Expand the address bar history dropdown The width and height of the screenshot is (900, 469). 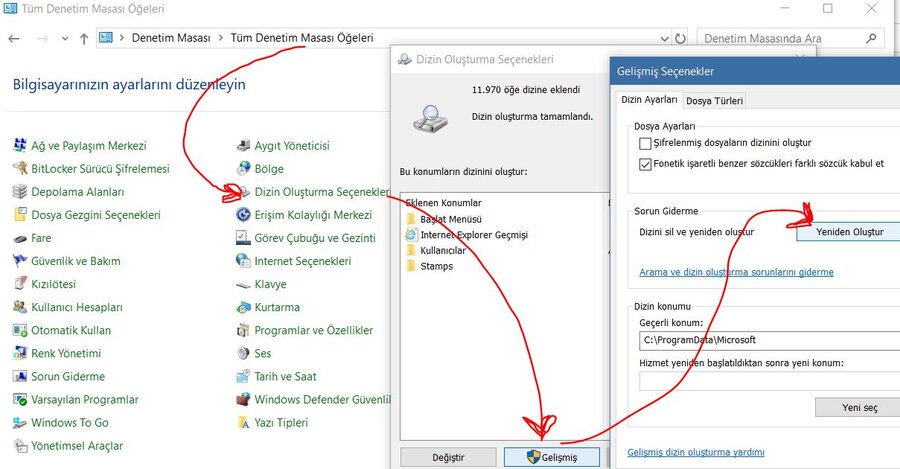point(665,38)
